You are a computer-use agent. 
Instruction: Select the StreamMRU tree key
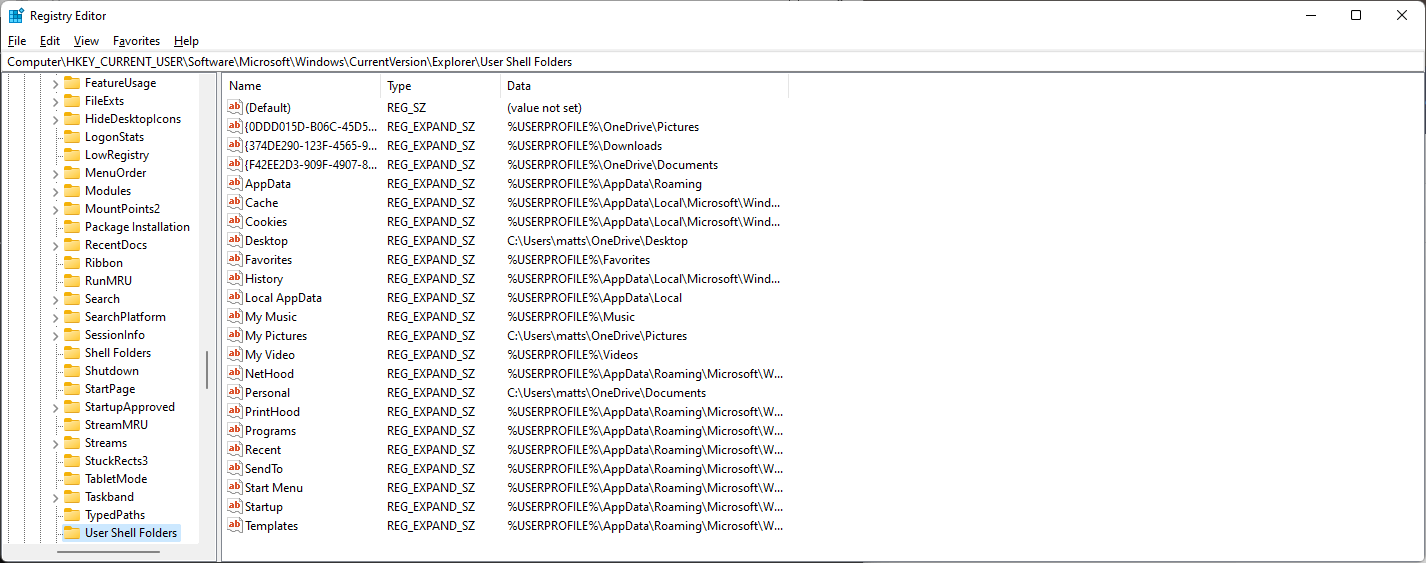[116, 425]
